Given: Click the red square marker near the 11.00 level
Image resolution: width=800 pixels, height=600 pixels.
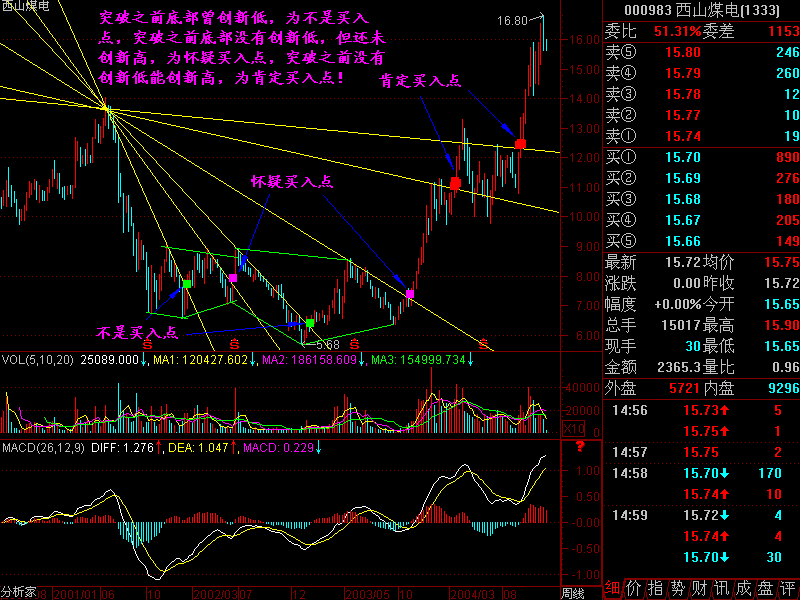Looking at the screenshot, I should pyautogui.click(x=455, y=183).
